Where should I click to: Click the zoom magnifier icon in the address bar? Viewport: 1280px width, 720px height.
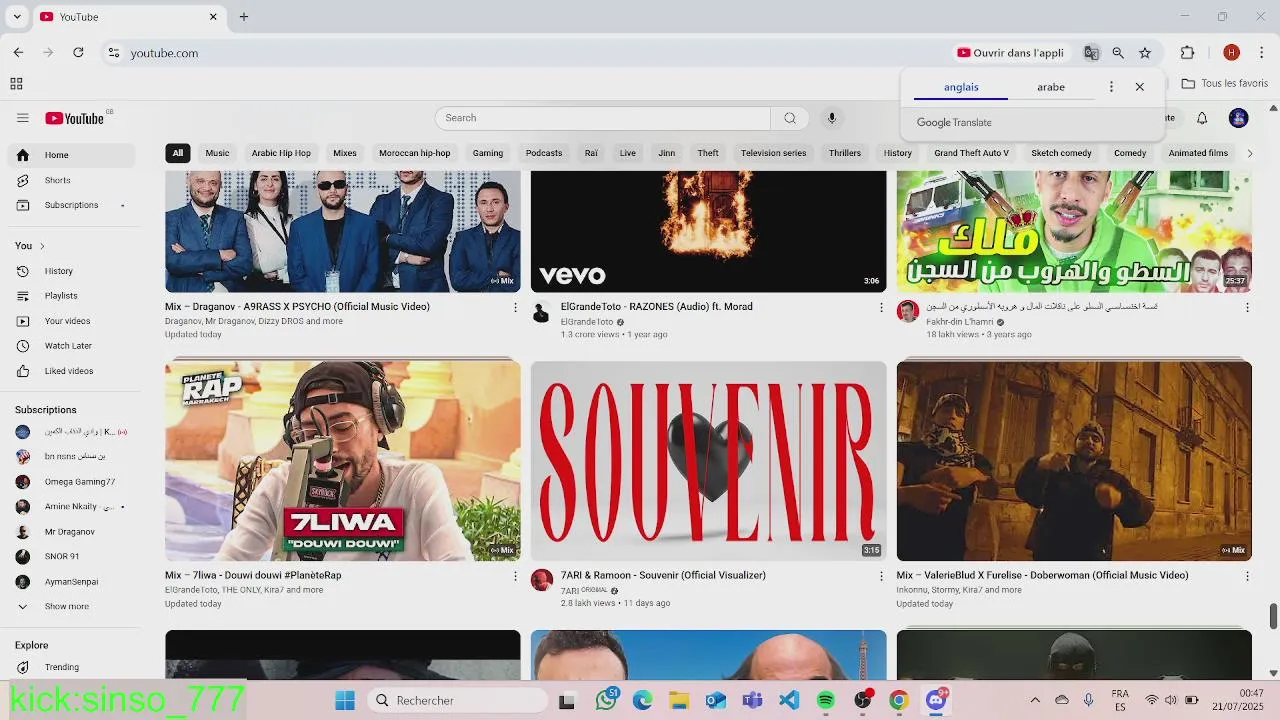tap(1118, 53)
